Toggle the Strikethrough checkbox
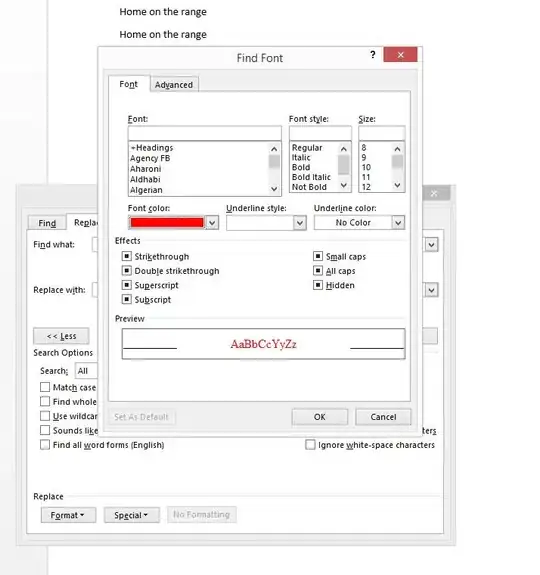540x575 pixels. 126,256
